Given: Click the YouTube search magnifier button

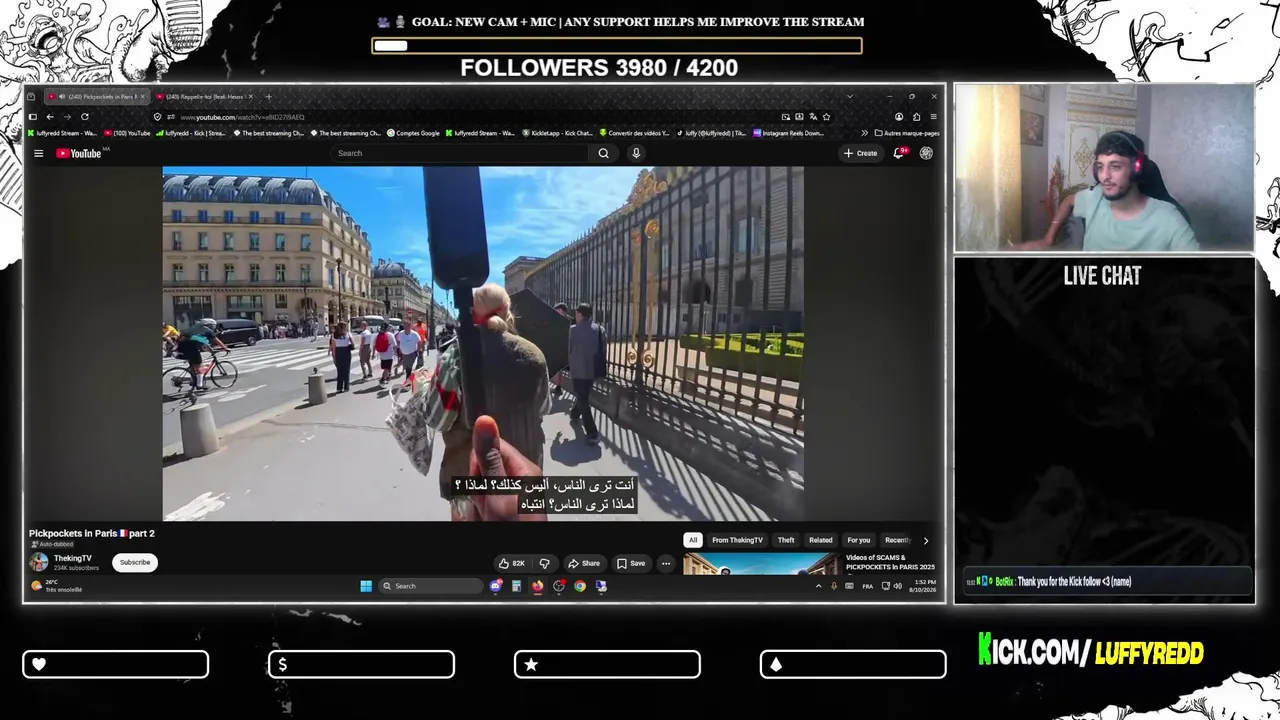Looking at the screenshot, I should [x=603, y=153].
